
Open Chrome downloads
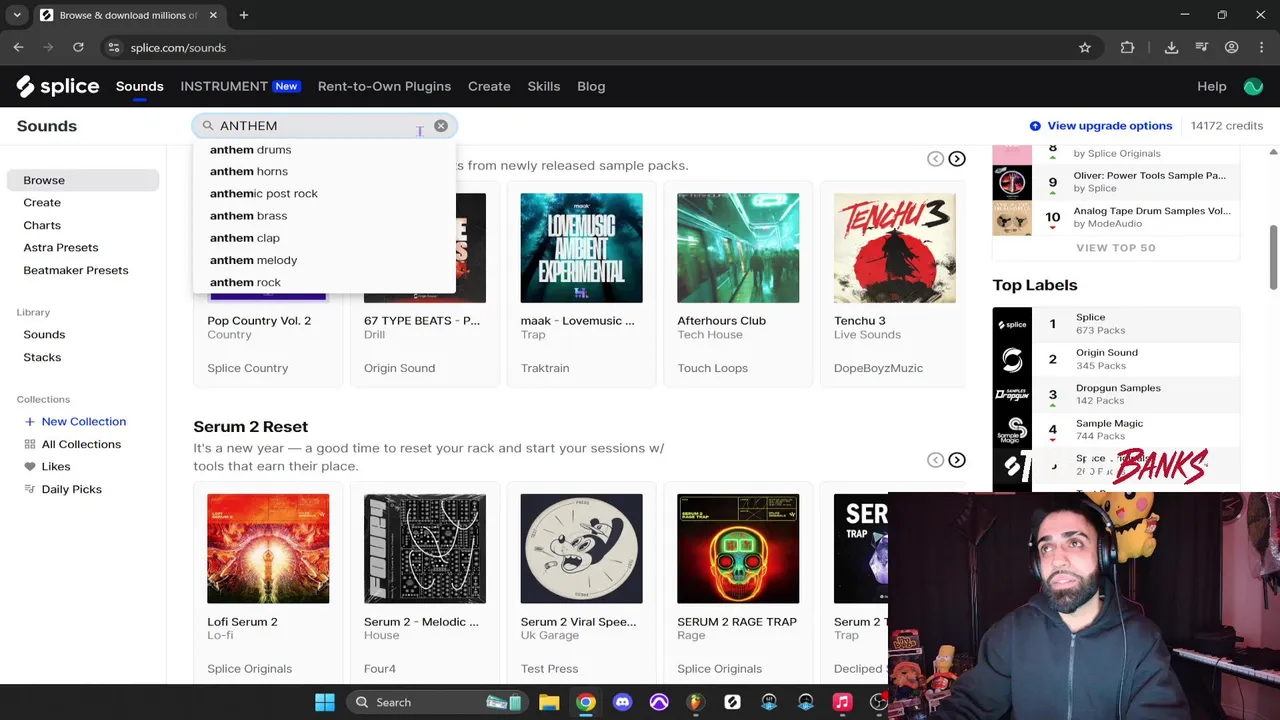1171,47
